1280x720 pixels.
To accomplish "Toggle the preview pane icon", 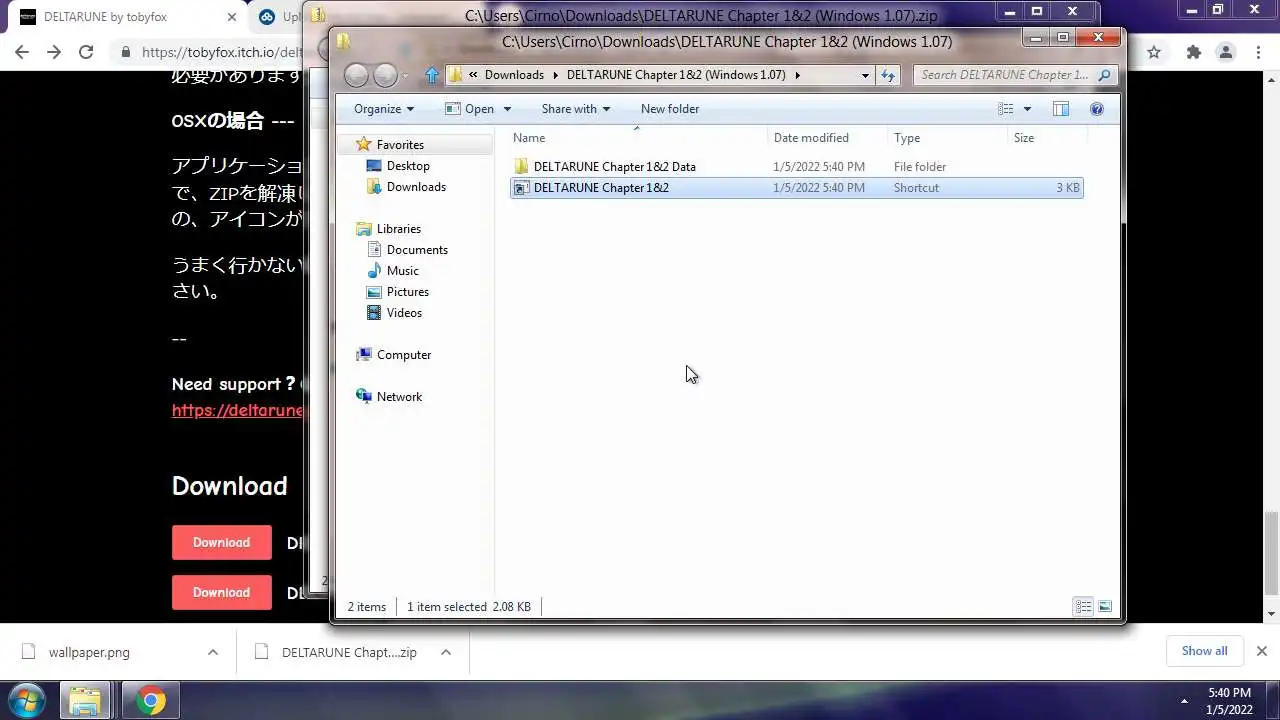I will 1061,109.
